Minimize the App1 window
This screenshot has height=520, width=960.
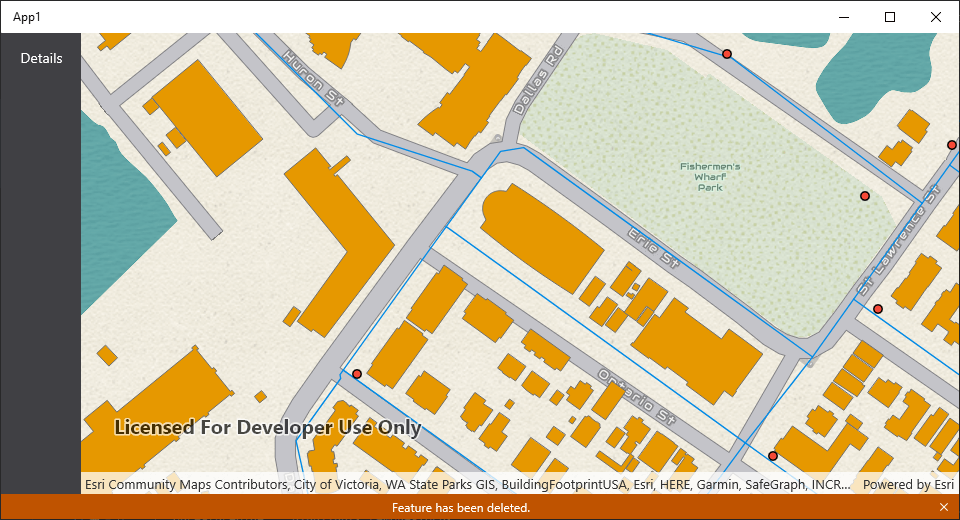[844, 17]
